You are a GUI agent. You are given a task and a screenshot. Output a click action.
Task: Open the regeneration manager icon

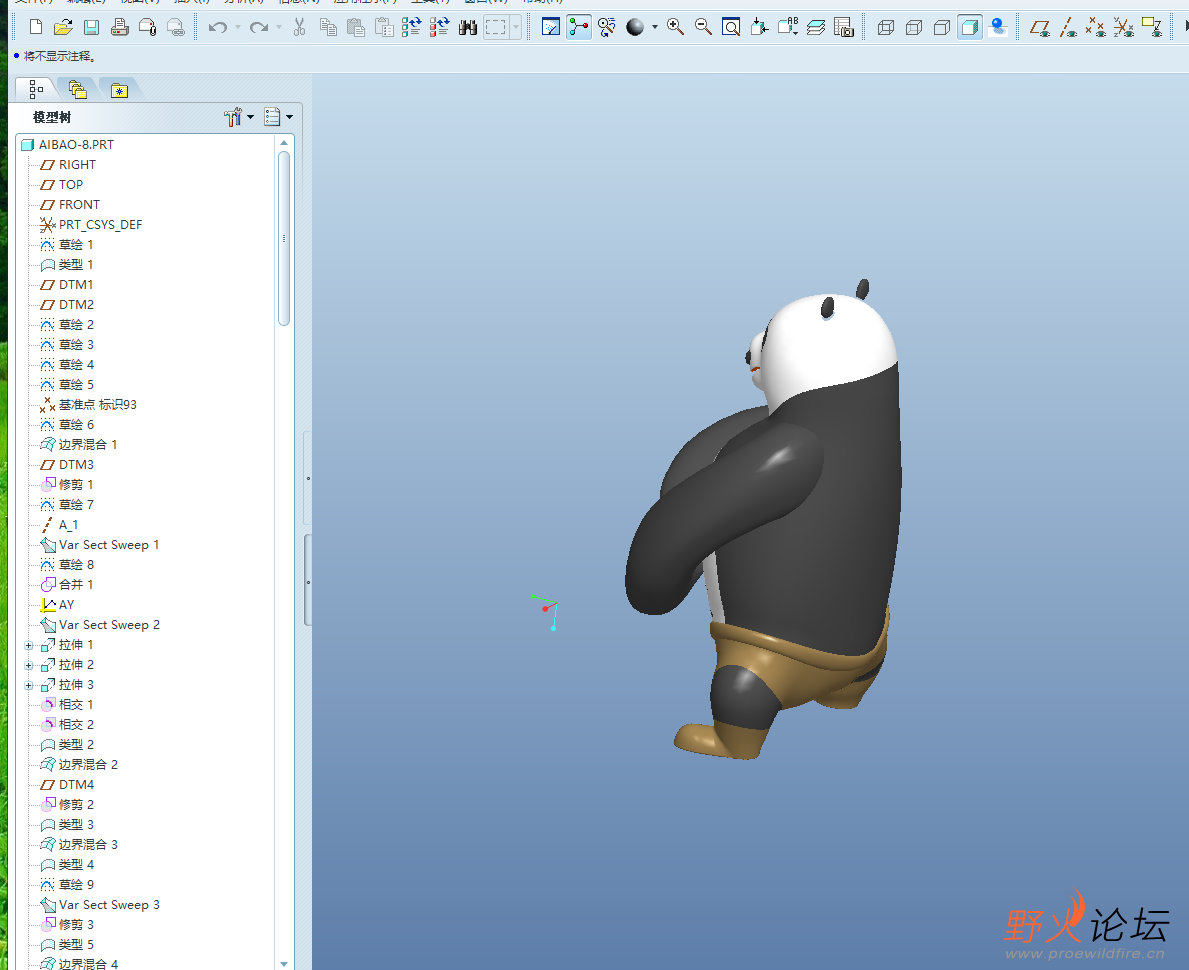439,27
